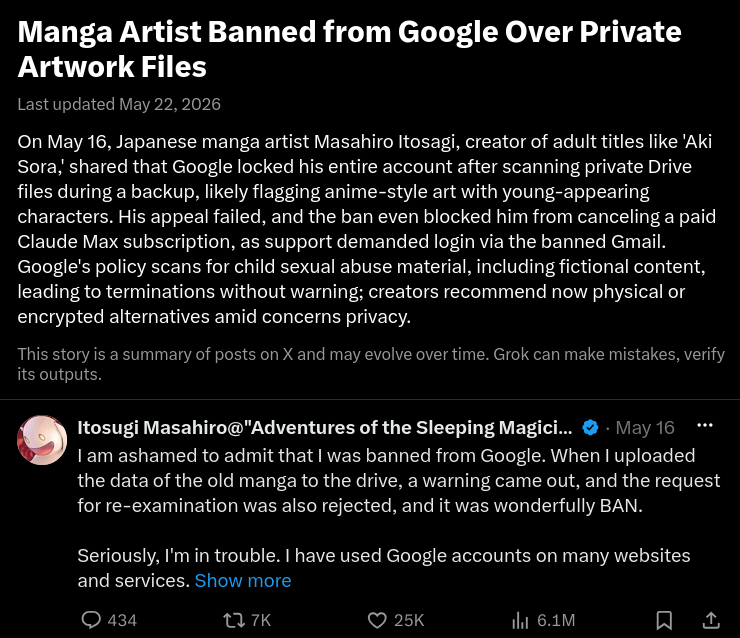Open Itosugi Masahiro's profile avatar
The width and height of the screenshot is (740, 638).
click(42, 440)
